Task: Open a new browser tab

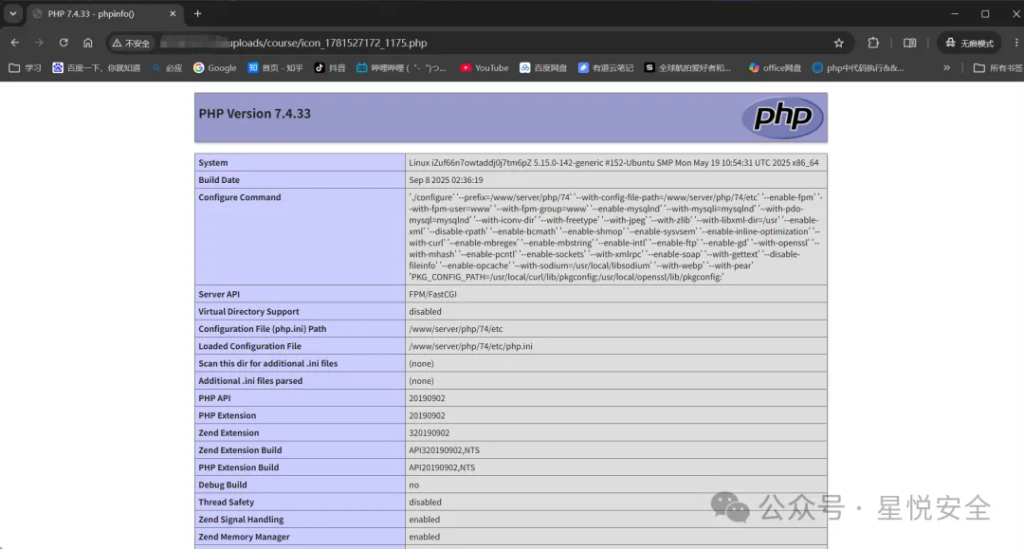Action: pyautogui.click(x=197, y=14)
